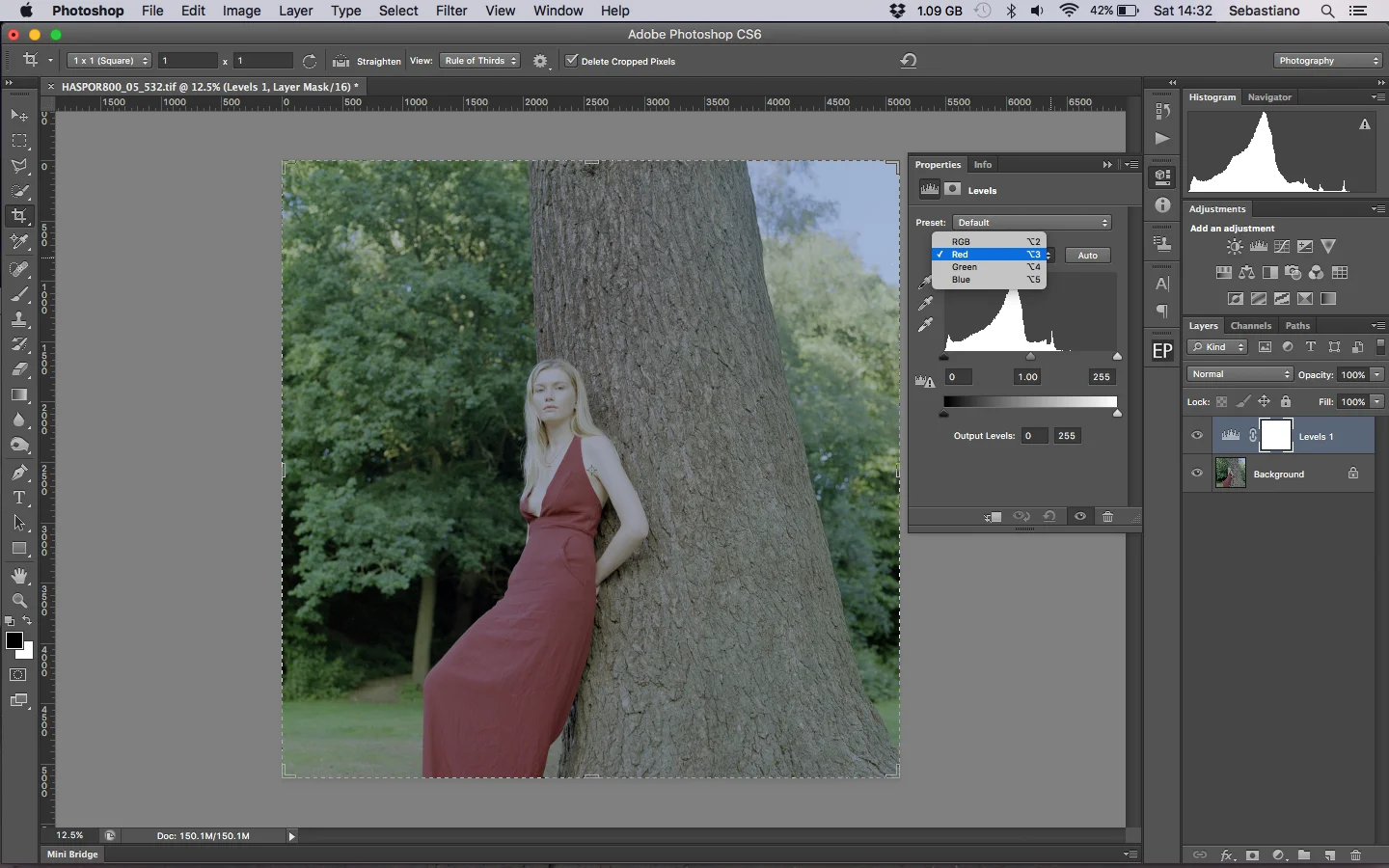Add layer mask at Layers panel bottom
Image resolution: width=1389 pixels, height=868 pixels.
1252,855
